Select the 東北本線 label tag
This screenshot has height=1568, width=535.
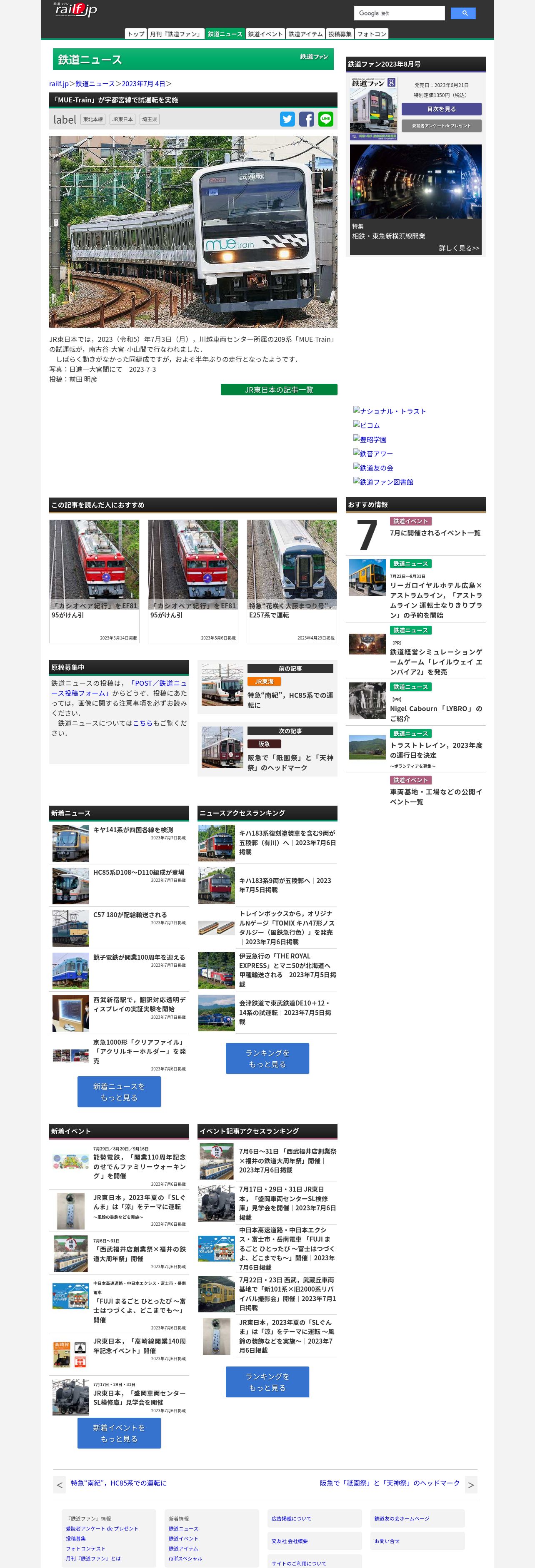tap(93, 120)
